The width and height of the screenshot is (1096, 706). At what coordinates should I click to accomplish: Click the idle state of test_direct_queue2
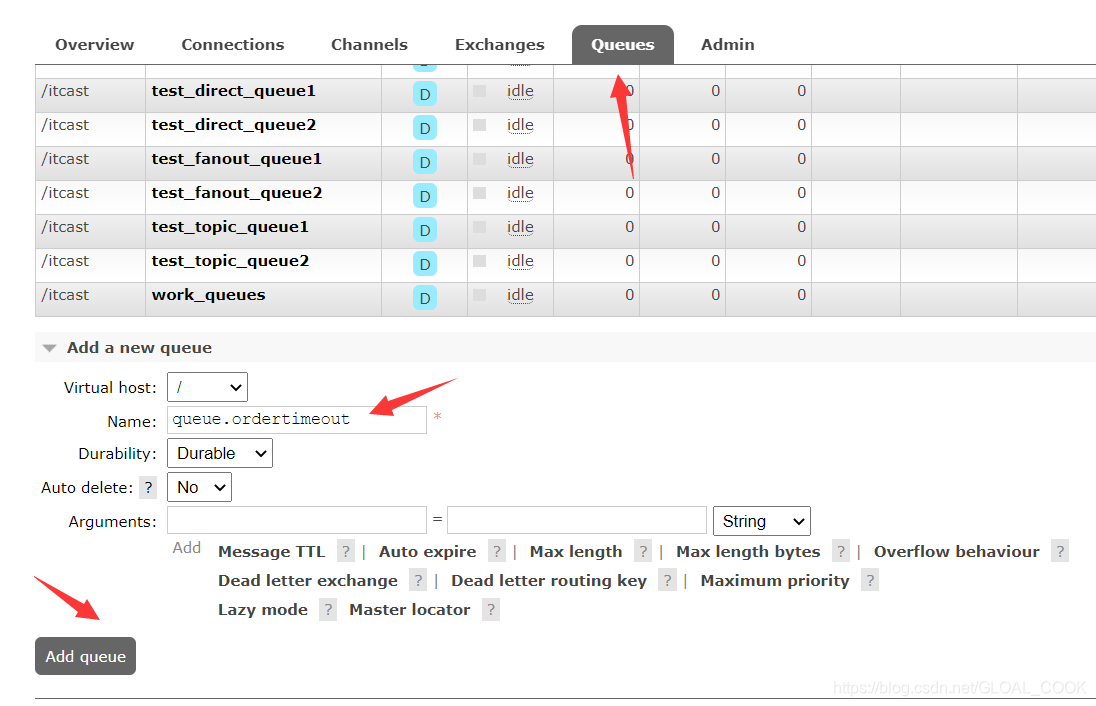tap(520, 125)
